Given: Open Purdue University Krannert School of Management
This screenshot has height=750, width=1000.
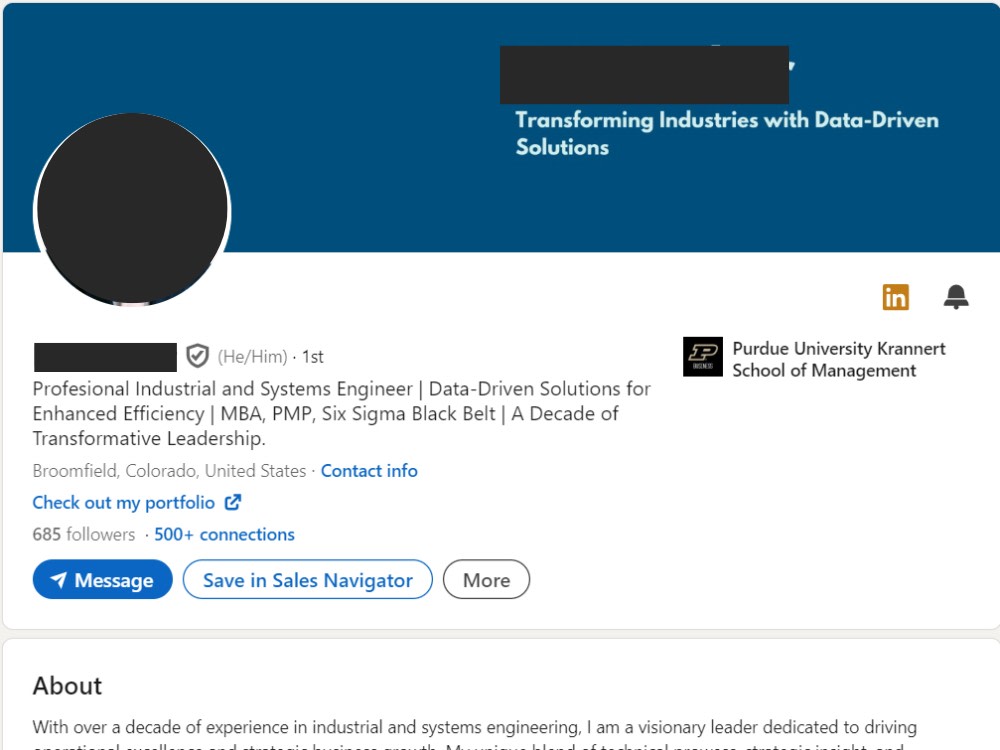Looking at the screenshot, I should pos(839,360).
